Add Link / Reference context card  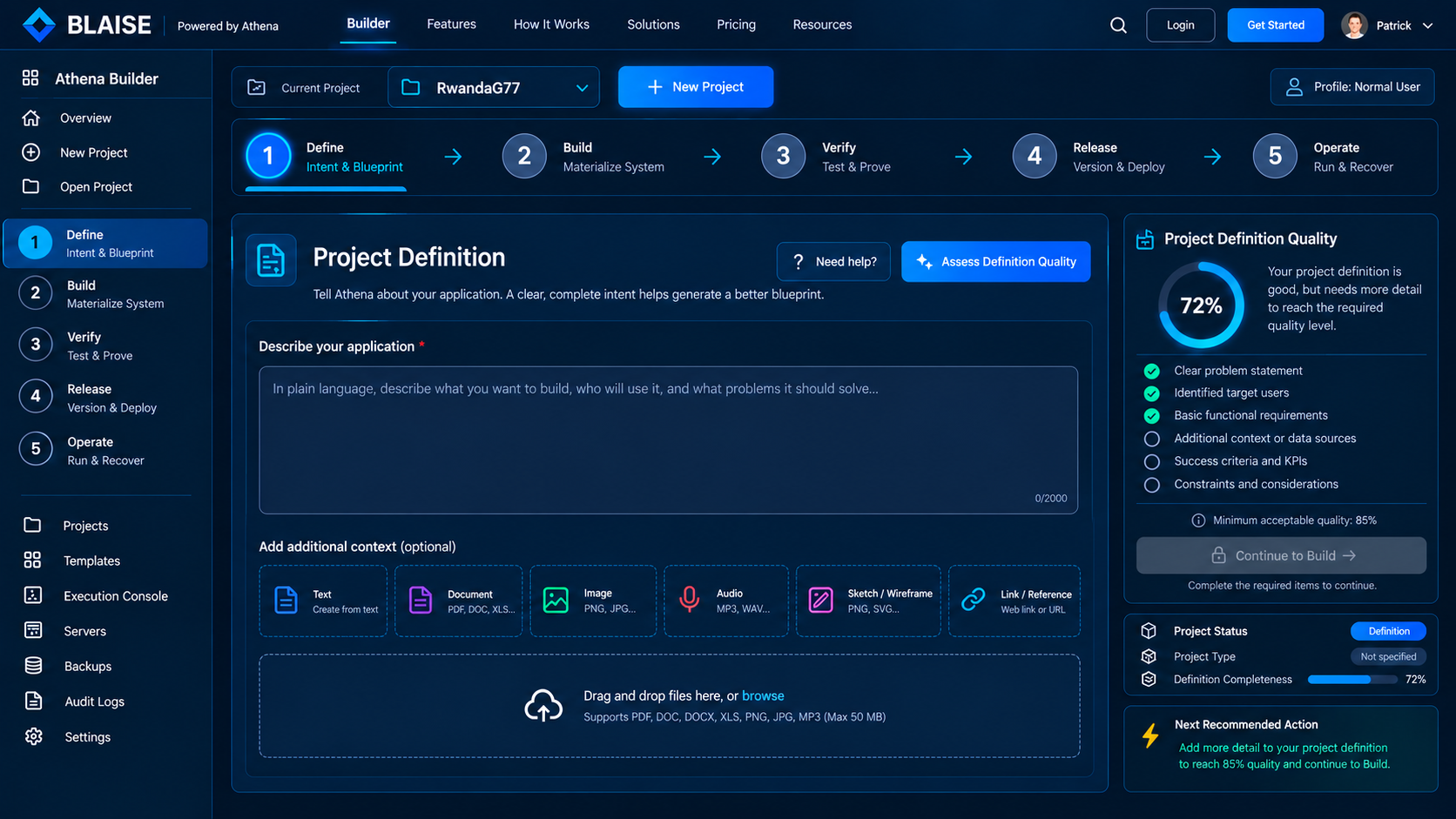[1014, 601]
